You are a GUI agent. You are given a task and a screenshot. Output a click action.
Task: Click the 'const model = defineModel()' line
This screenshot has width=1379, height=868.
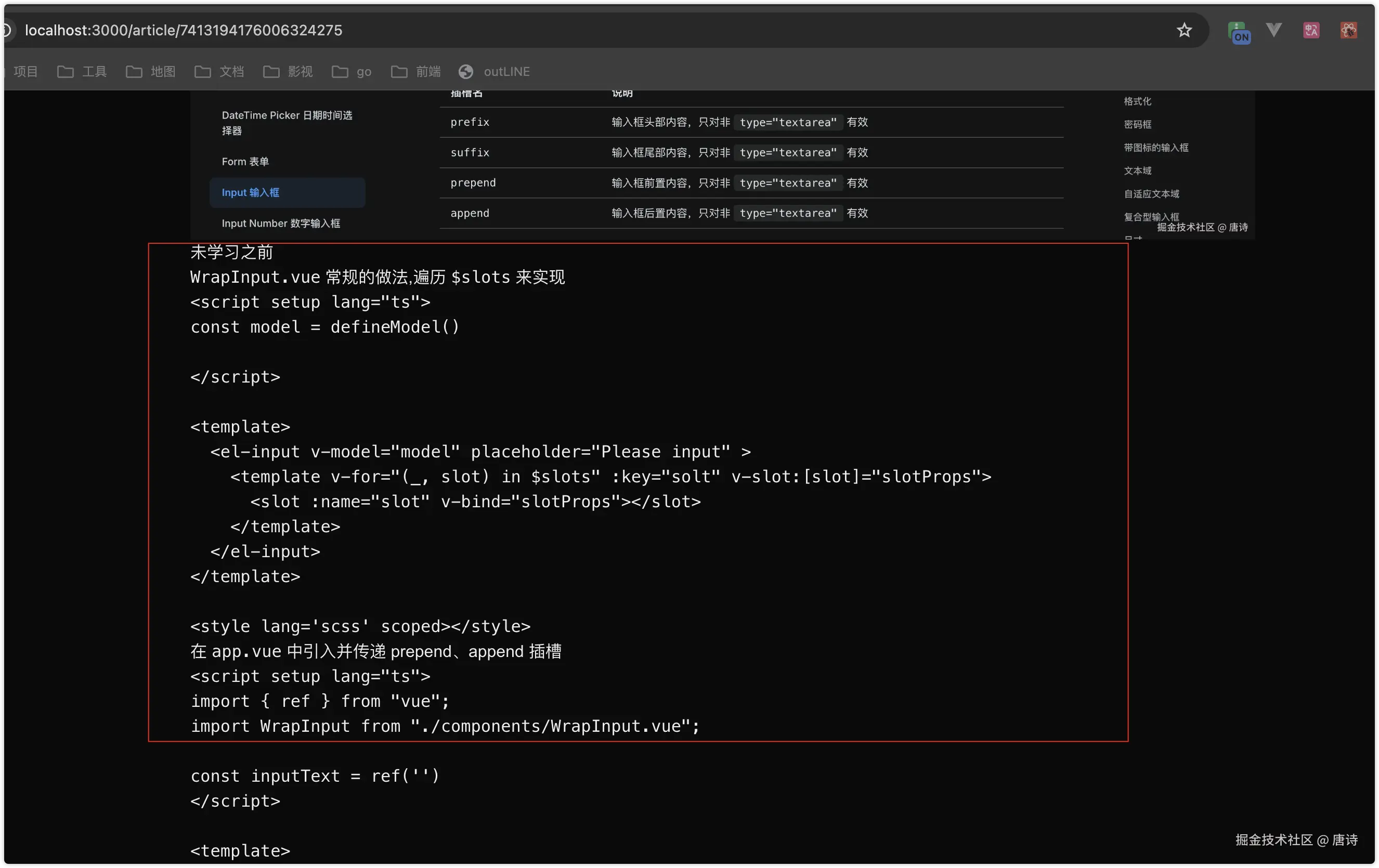click(x=324, y=327)
